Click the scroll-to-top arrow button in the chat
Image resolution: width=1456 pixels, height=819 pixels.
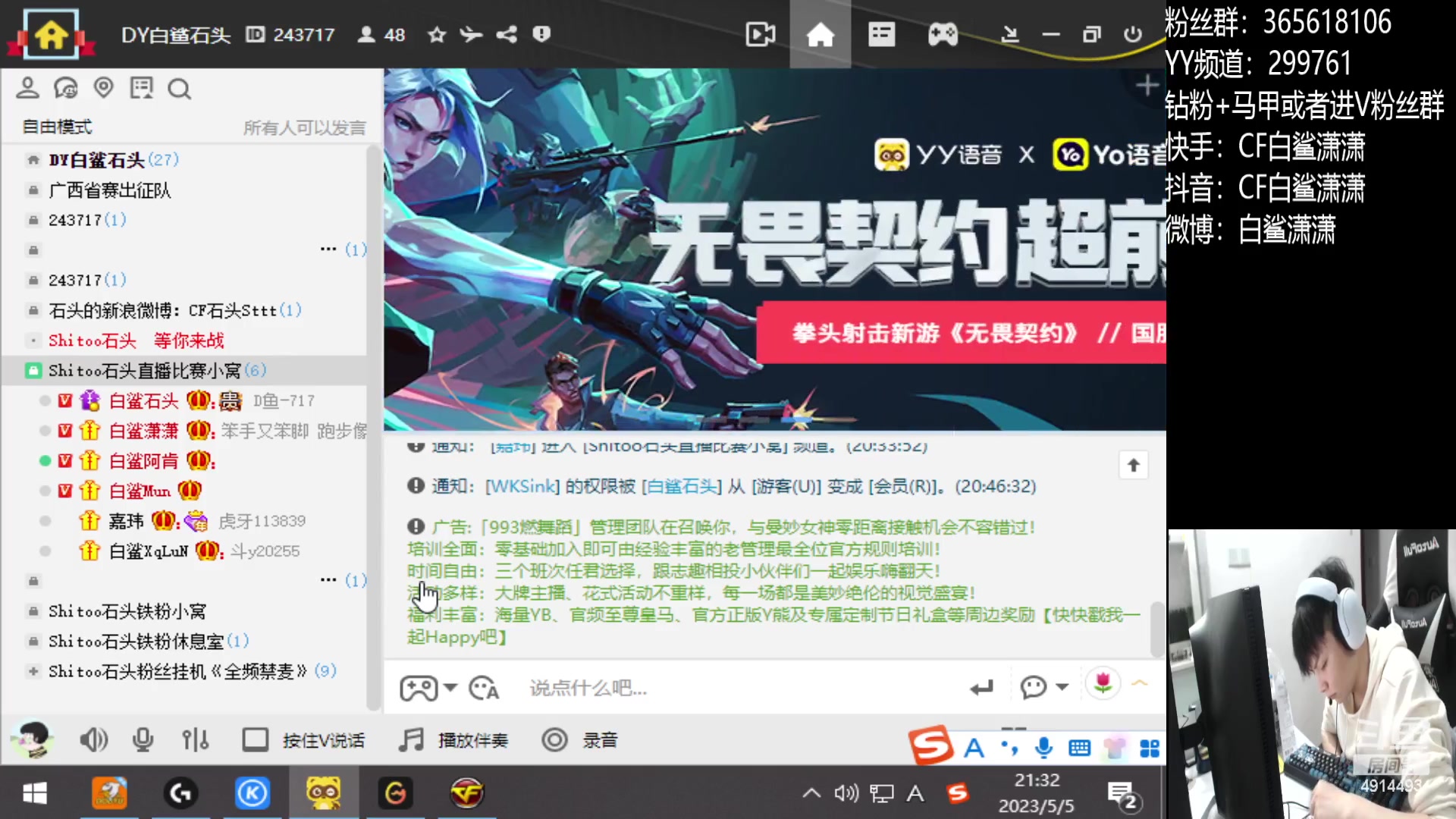(x=1133, y=466)
